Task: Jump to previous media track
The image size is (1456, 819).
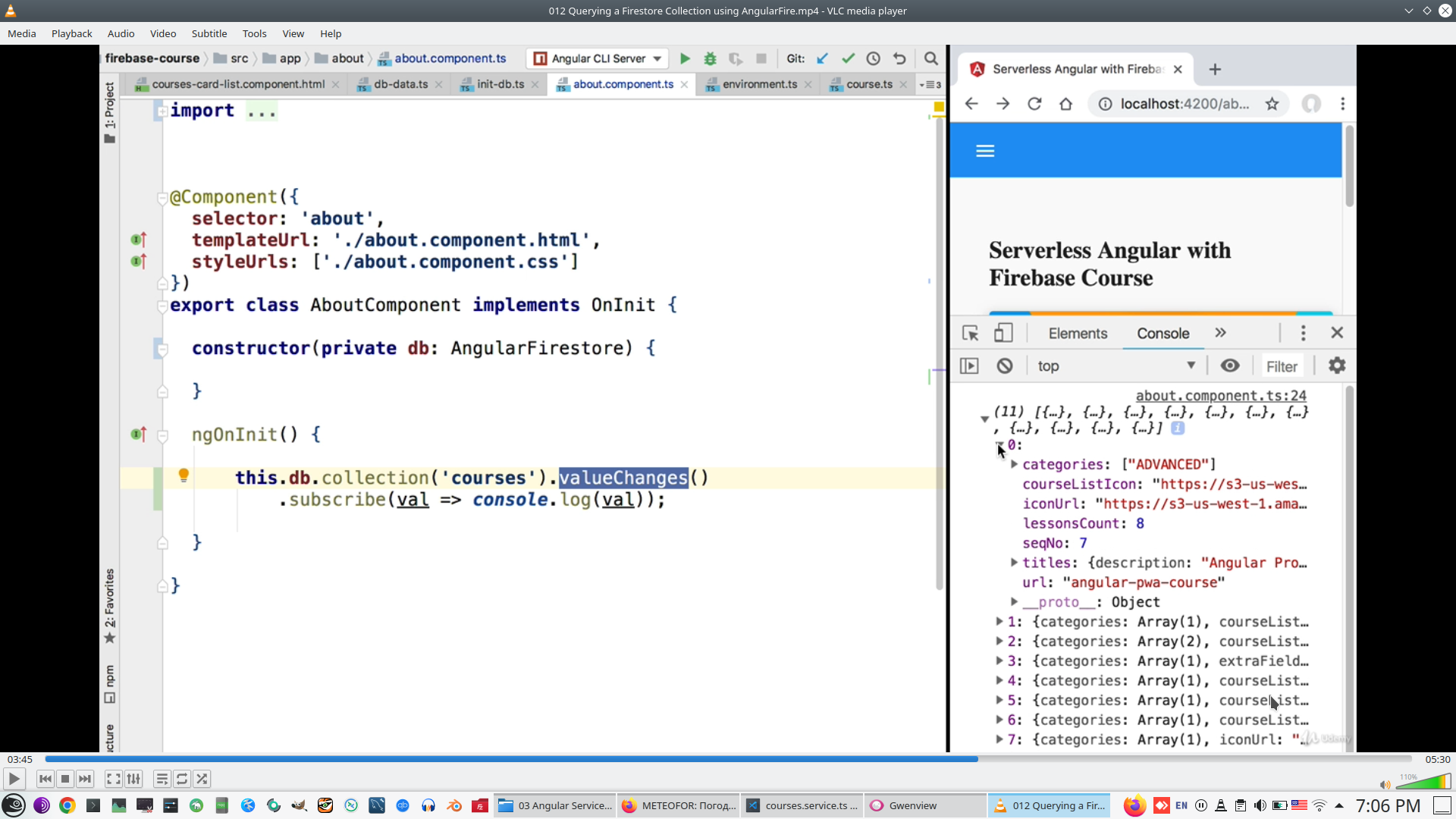Action: pos(45,779)
